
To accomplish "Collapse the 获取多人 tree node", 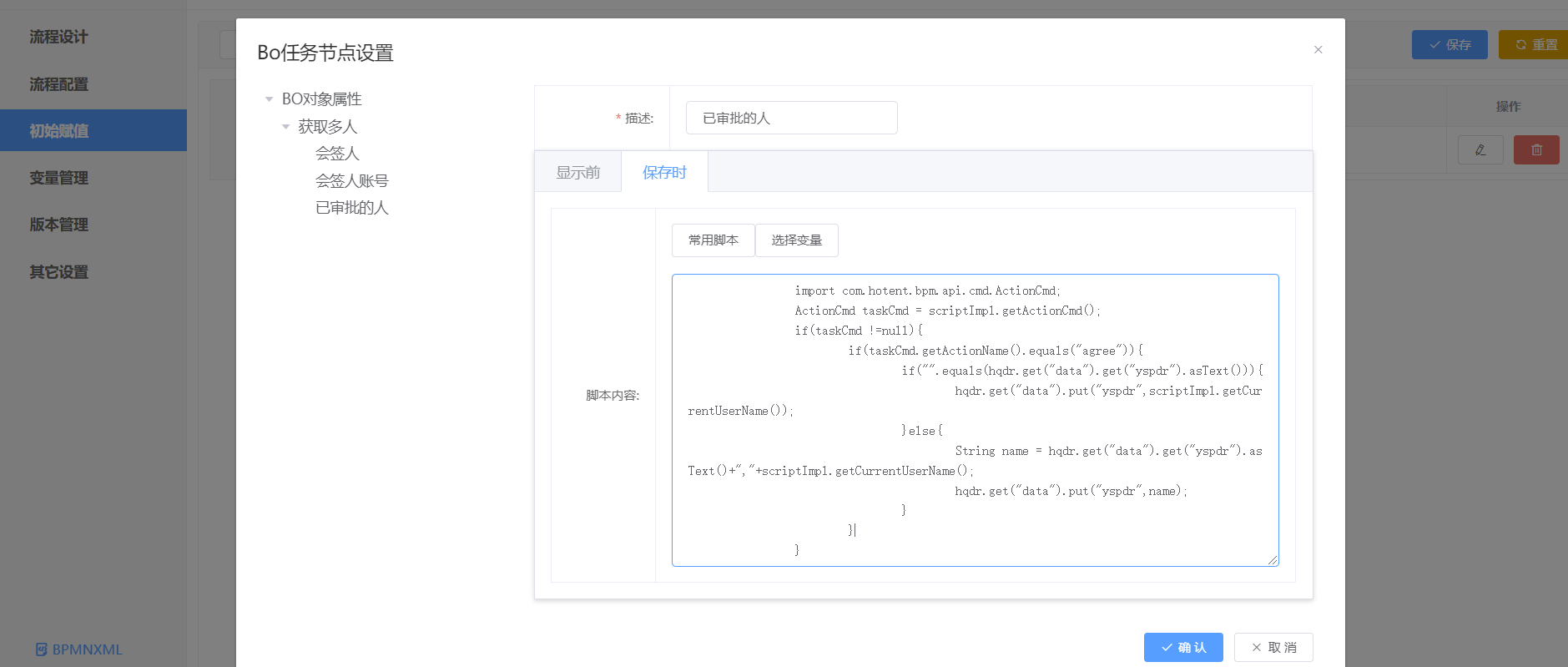I will coord(285,127).
